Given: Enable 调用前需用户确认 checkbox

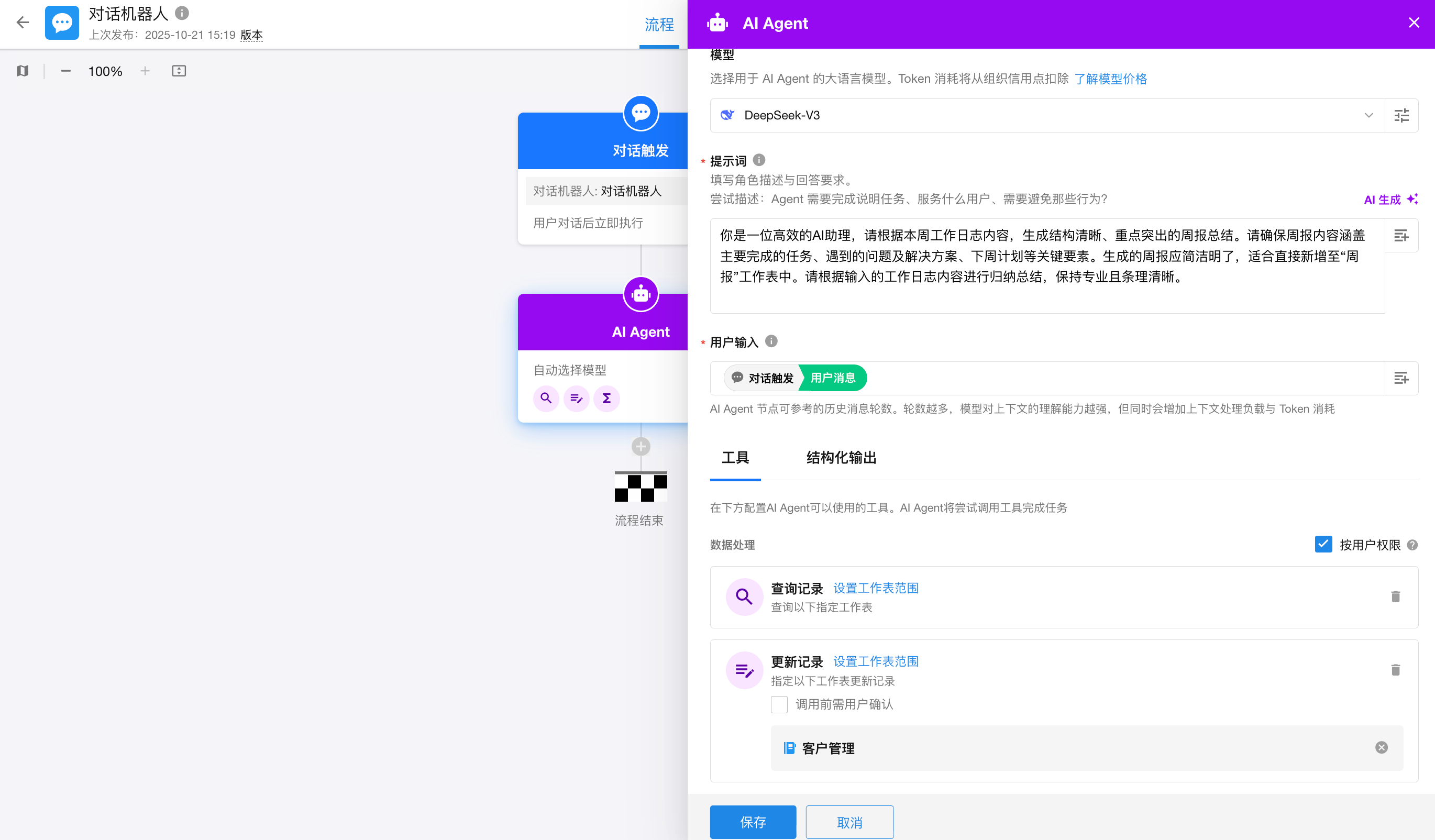Looking at the screenshot, I should (x=779, y=704).
